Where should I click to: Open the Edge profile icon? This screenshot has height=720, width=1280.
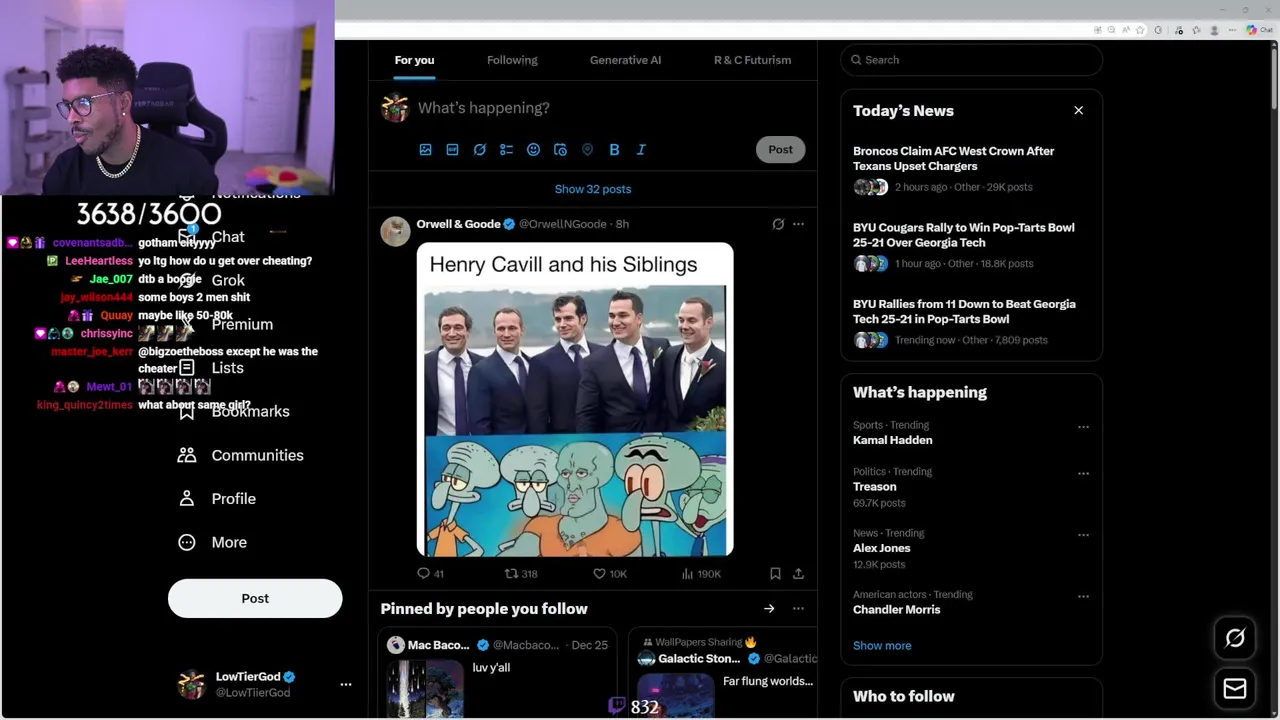point(1214,30)
